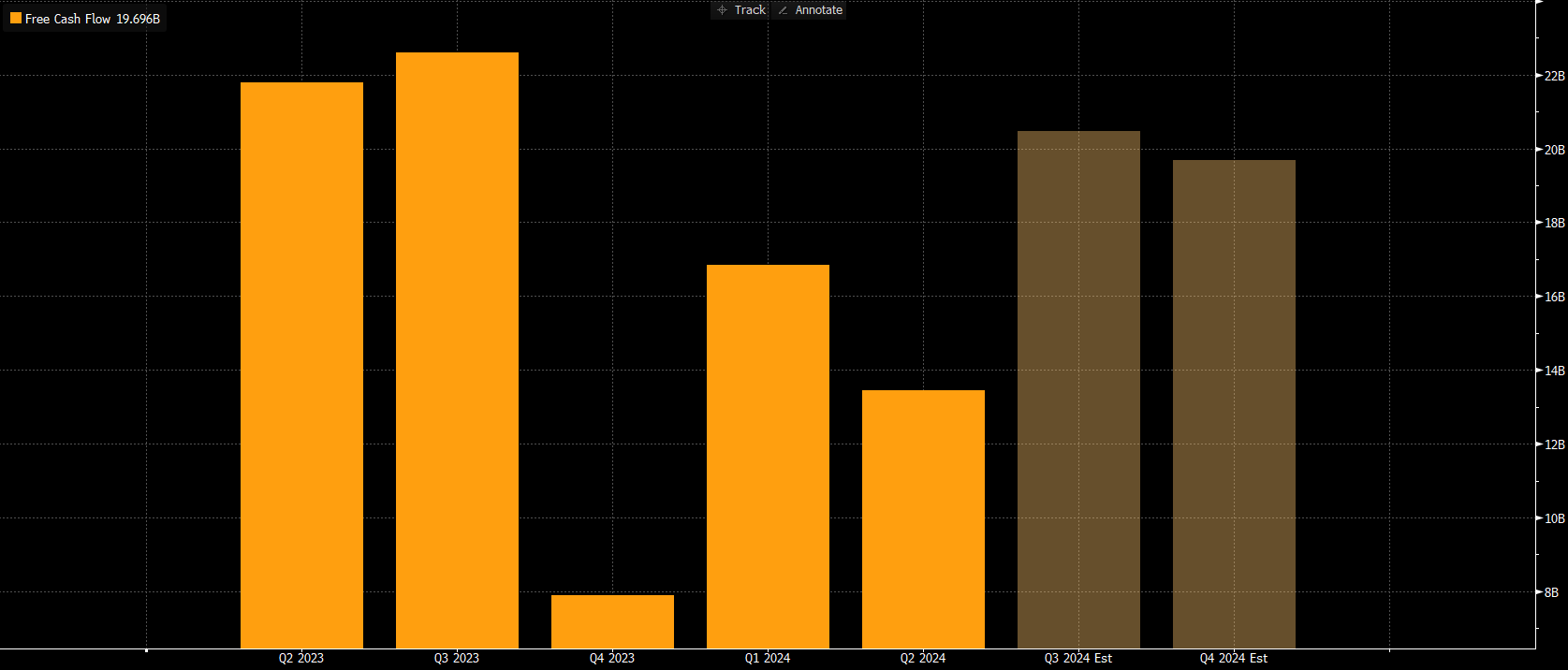The image size is (1568, 670).
Task: Click the 8B y-axis value
Action: [1552, 592]
